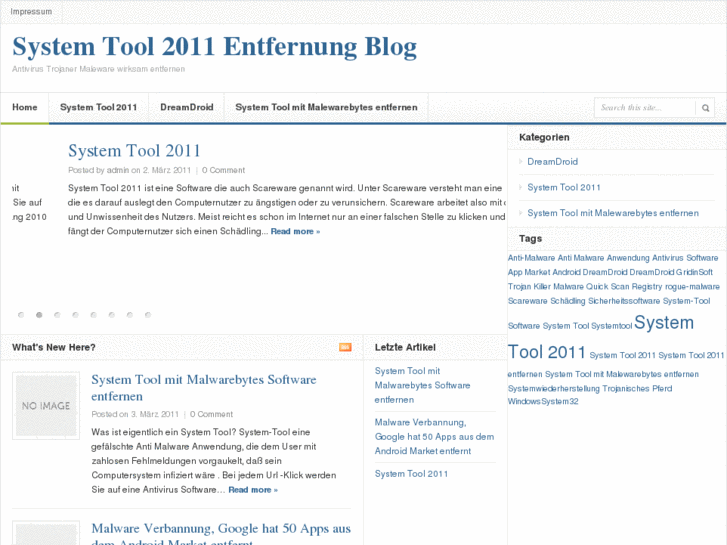Click the Anti-Malware tag
This screenshot has width=727, height=545.
pos(531,258)
